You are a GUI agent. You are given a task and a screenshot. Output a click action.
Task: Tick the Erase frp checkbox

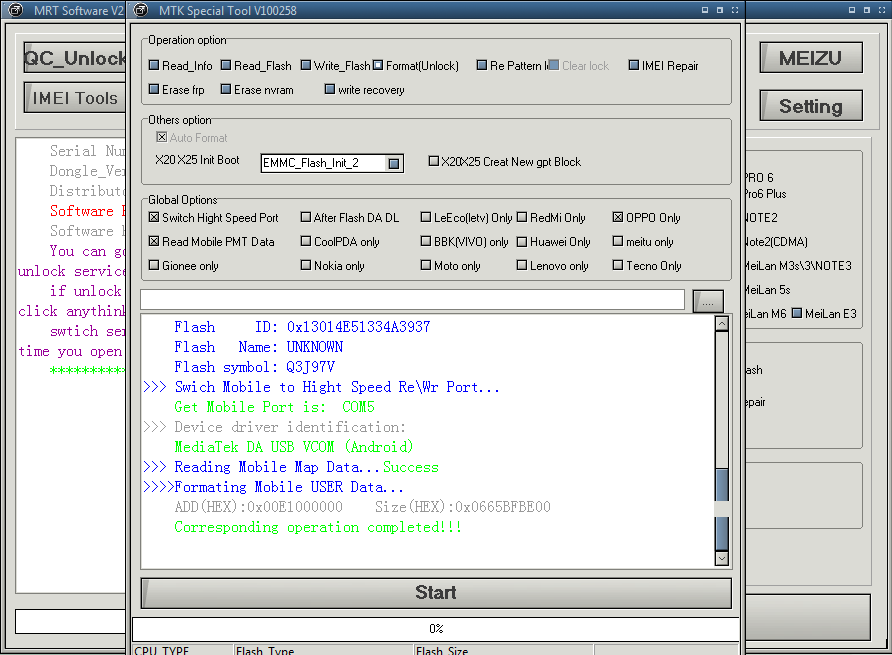[x=154, y=89]
